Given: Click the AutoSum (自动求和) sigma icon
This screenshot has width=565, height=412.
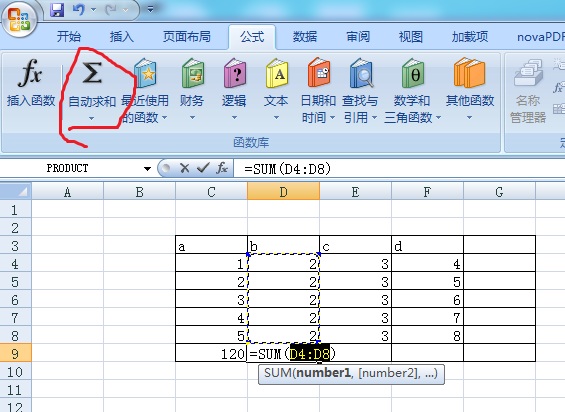Looking at the screenshot, I should (92, 73).
